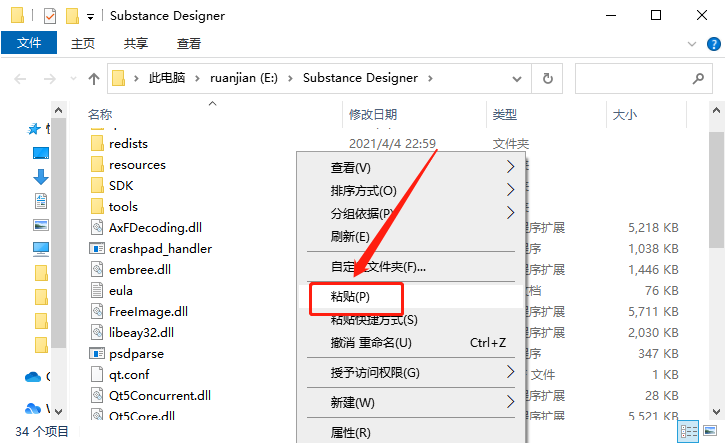Expand the ribbon with the chevron
Image resolution: width=726 pixels, height=443 pixels.
(692, 44)
